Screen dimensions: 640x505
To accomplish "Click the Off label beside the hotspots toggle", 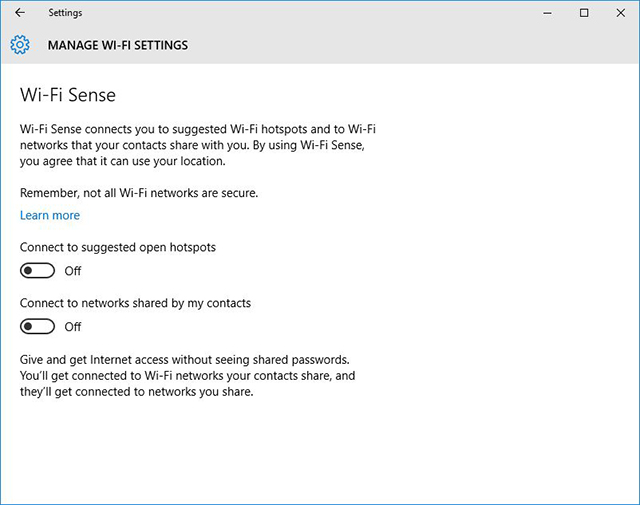I will 73,271.
